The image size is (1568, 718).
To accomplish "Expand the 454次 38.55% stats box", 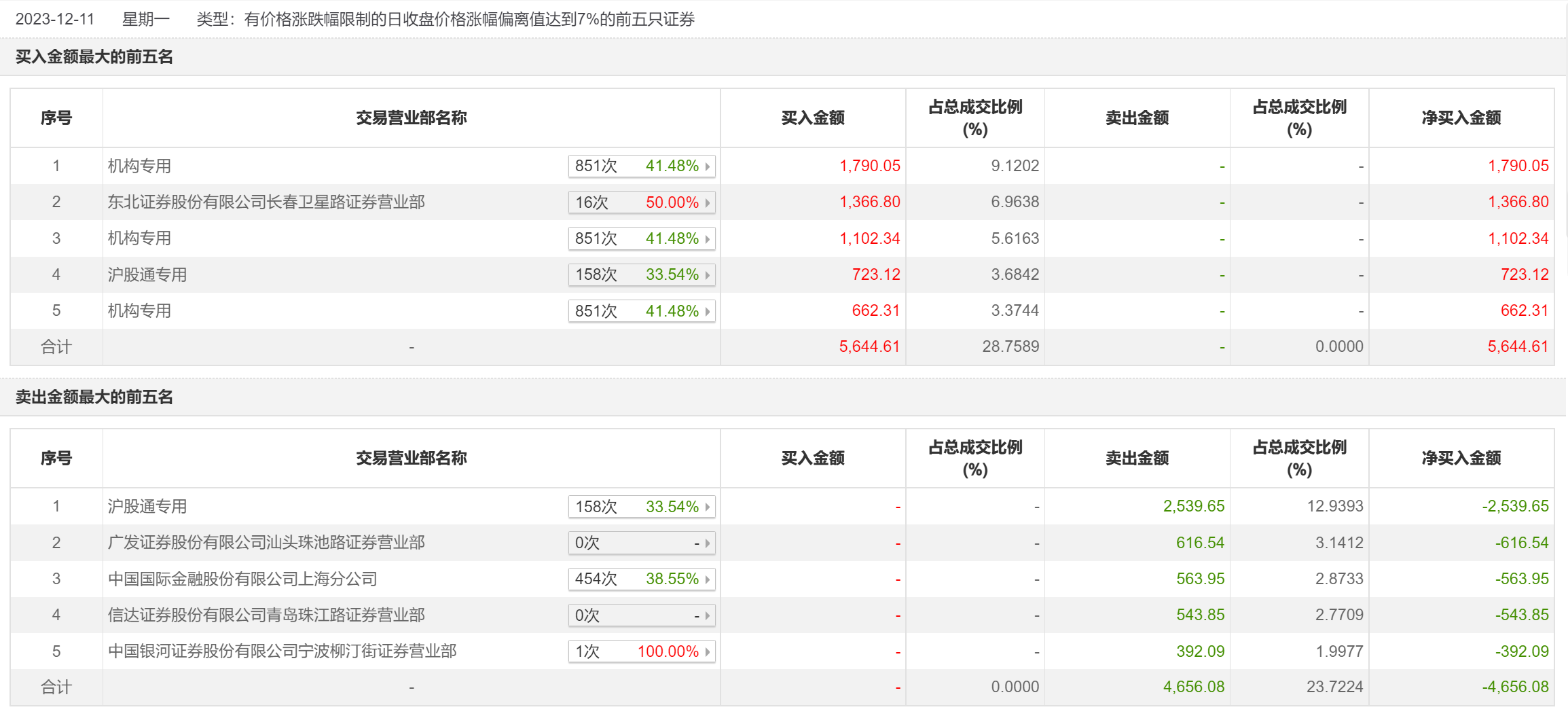I will [642, 579].
